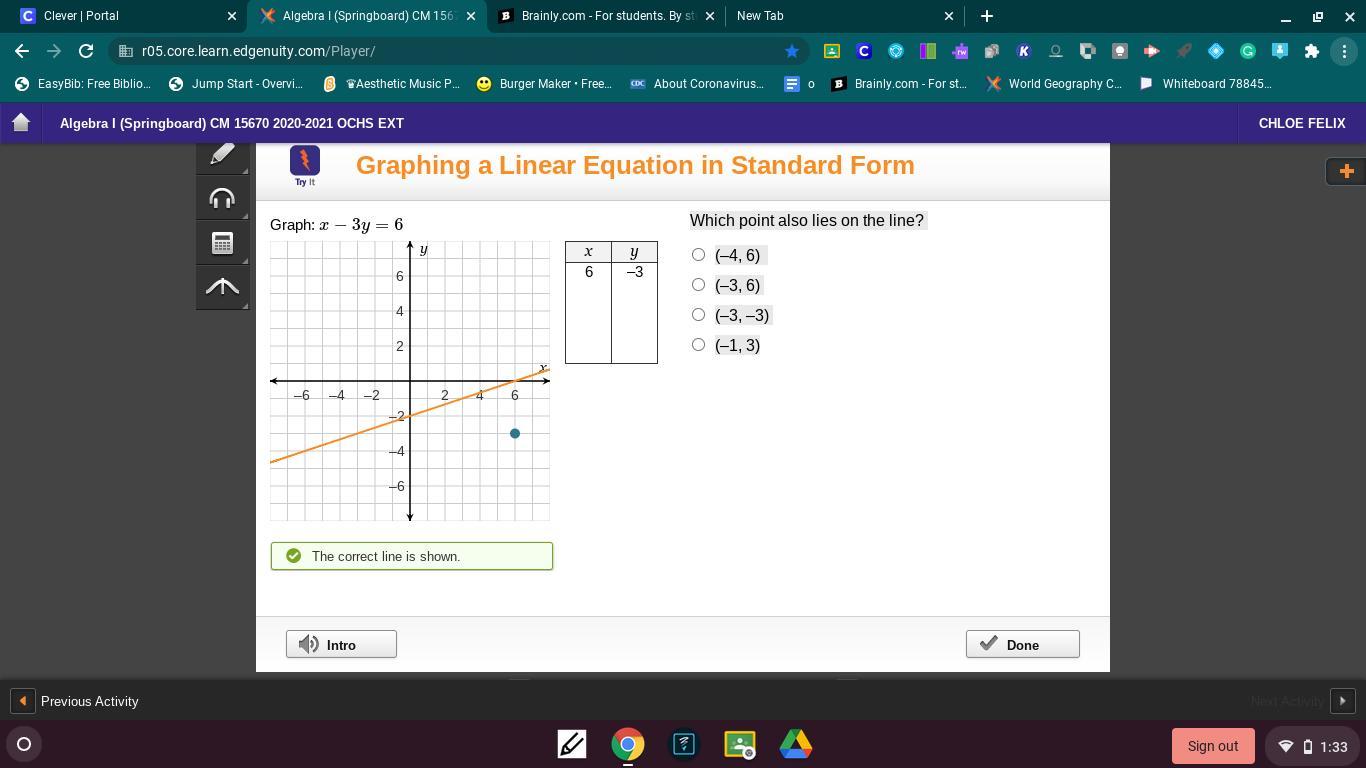Click the Next Activity arrow
Image resolution: width=1366 pixels, height=768 pixels.
[x=1342, y=701]
